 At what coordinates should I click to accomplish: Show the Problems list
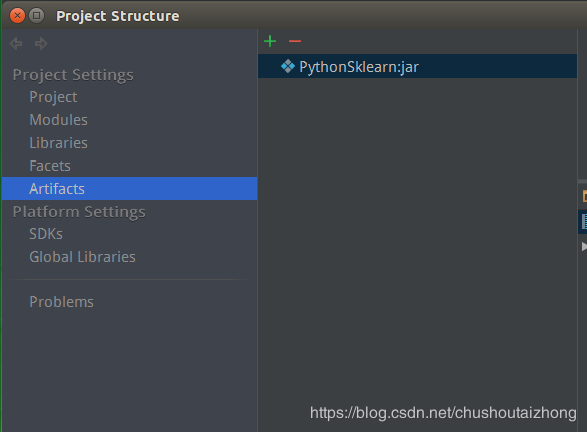click(61, 302)
